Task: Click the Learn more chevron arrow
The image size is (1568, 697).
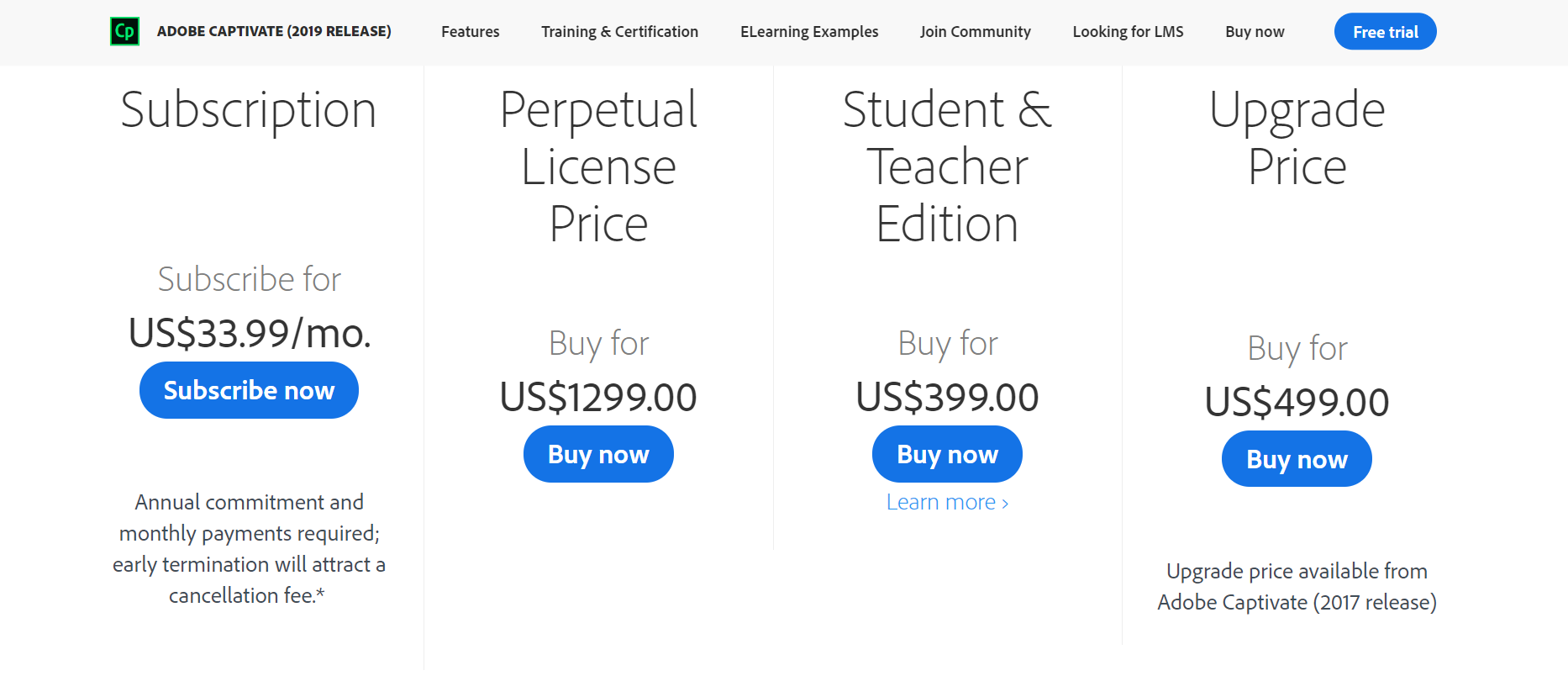Action: coord(1005,501)
